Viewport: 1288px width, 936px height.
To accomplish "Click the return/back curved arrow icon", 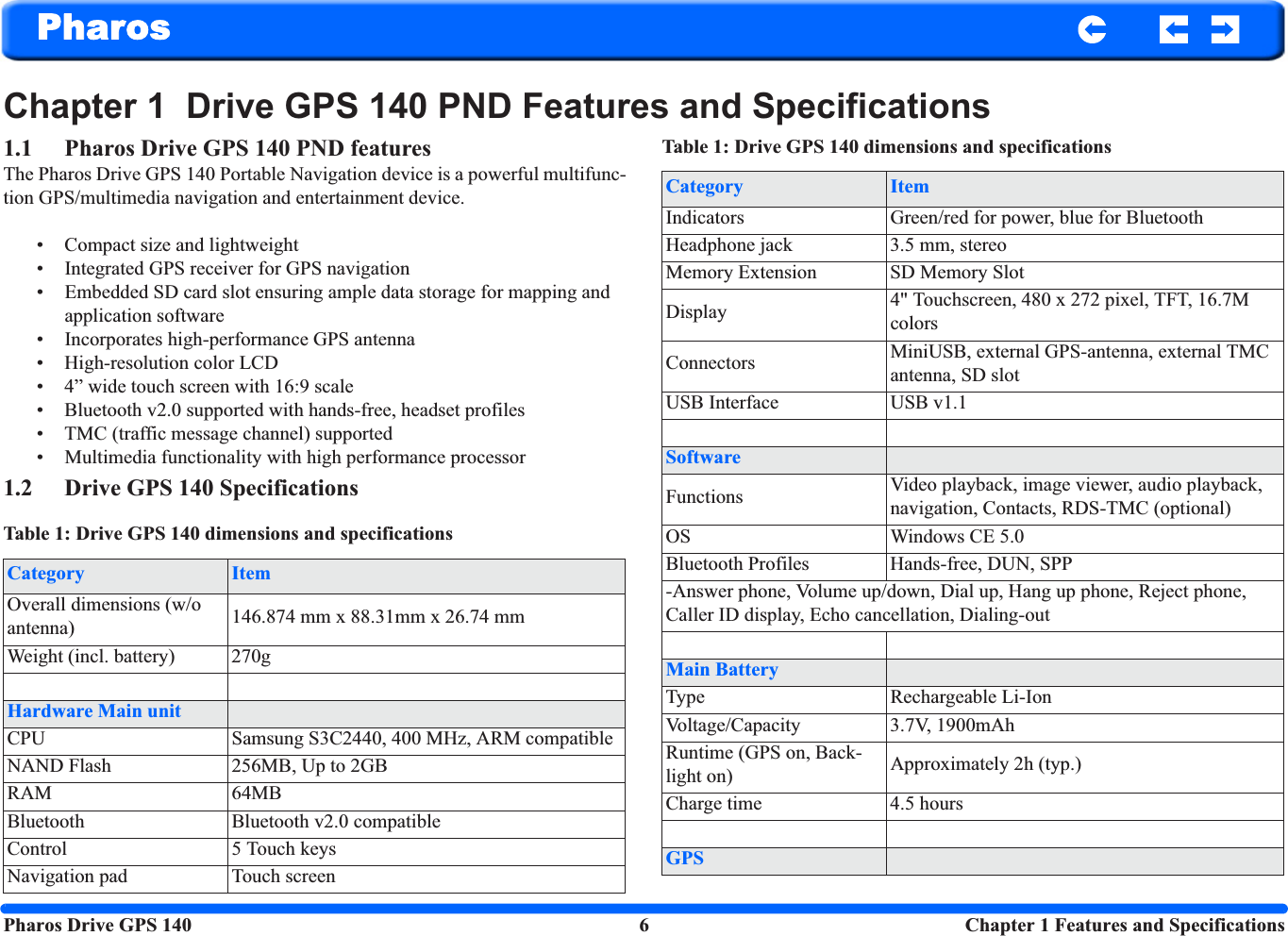I will pos(1092,30).
